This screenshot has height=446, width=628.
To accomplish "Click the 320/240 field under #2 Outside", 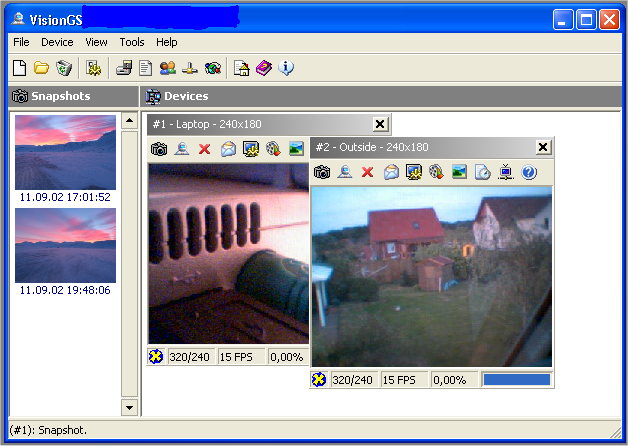I will click(354, 380).
